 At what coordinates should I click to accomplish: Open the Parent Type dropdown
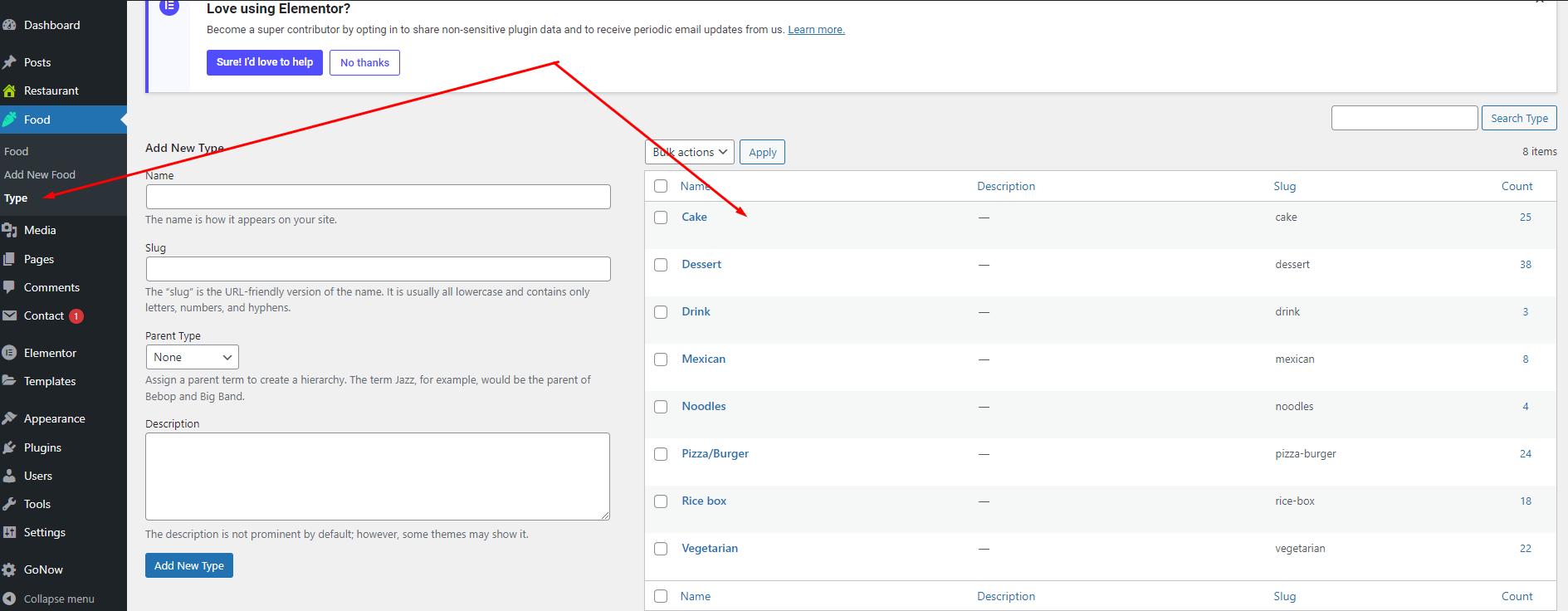click(193, 357)
